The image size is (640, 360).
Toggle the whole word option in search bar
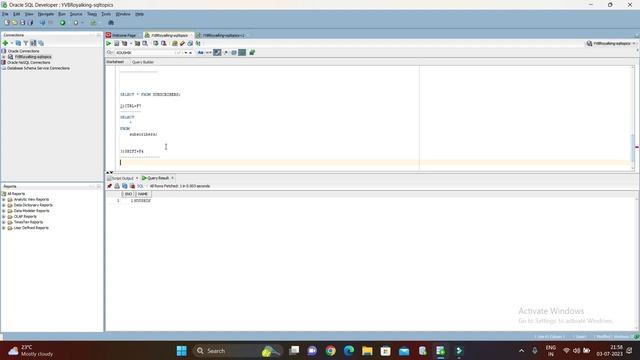pyautogui.click(x=209, y=53)
